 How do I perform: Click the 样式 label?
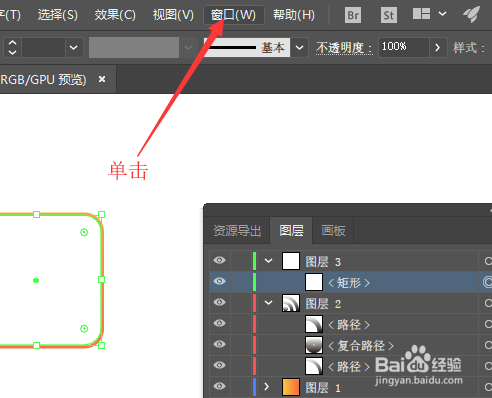coord(468,48)
